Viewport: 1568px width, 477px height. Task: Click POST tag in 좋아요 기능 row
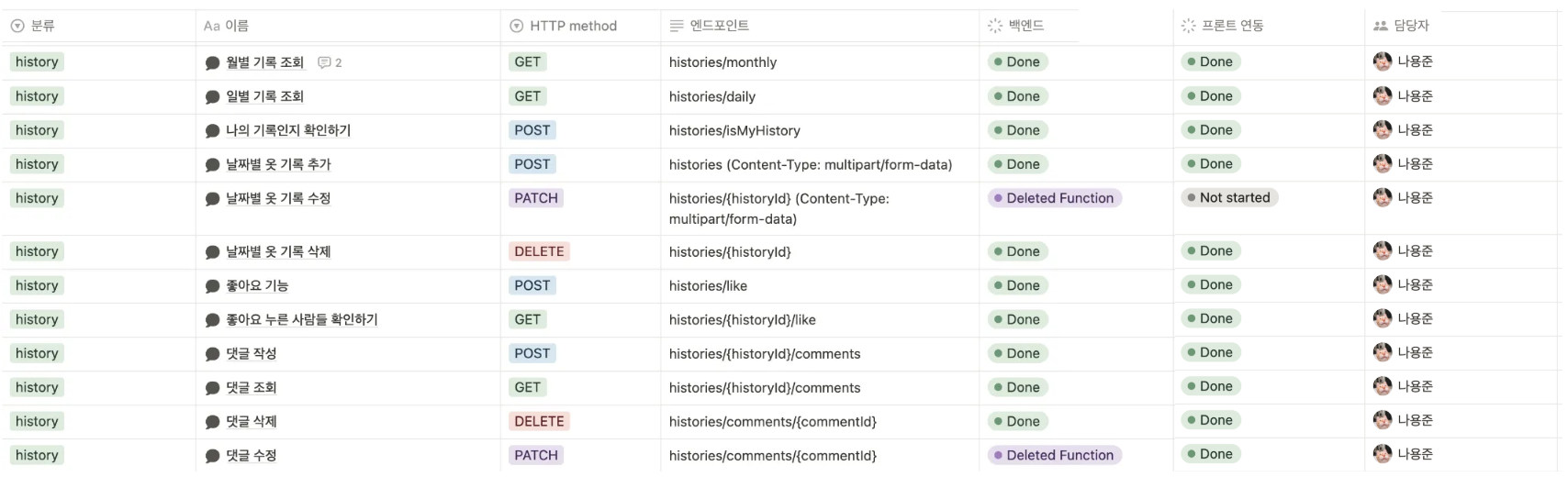tap(532, 285)
